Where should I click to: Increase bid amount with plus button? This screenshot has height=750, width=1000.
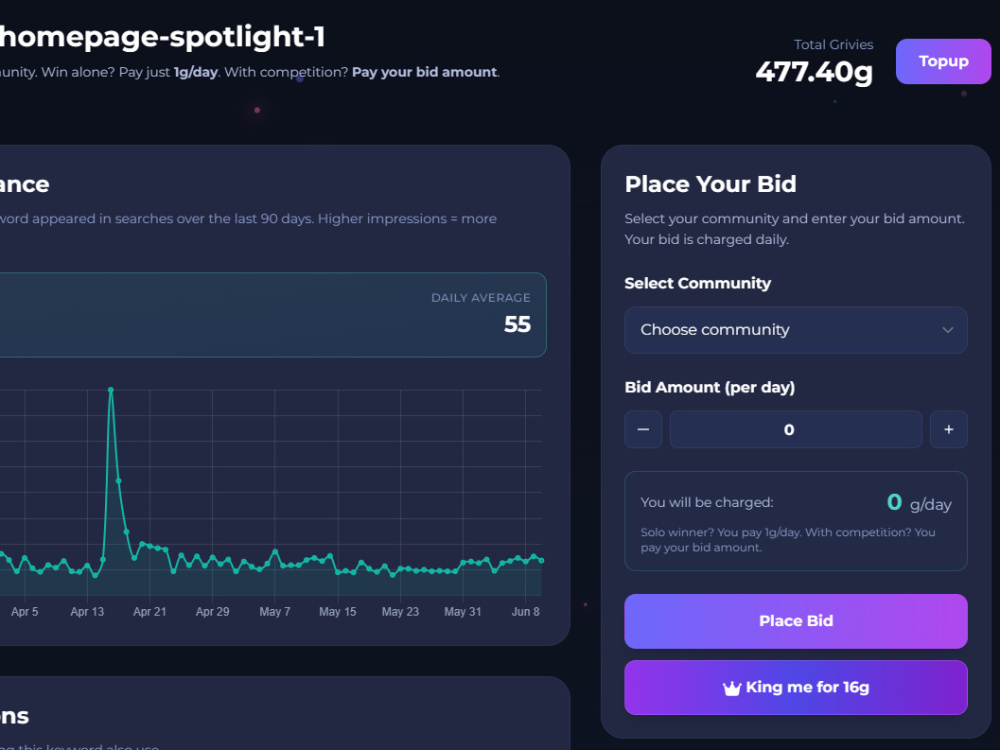(x=948, y=429)
